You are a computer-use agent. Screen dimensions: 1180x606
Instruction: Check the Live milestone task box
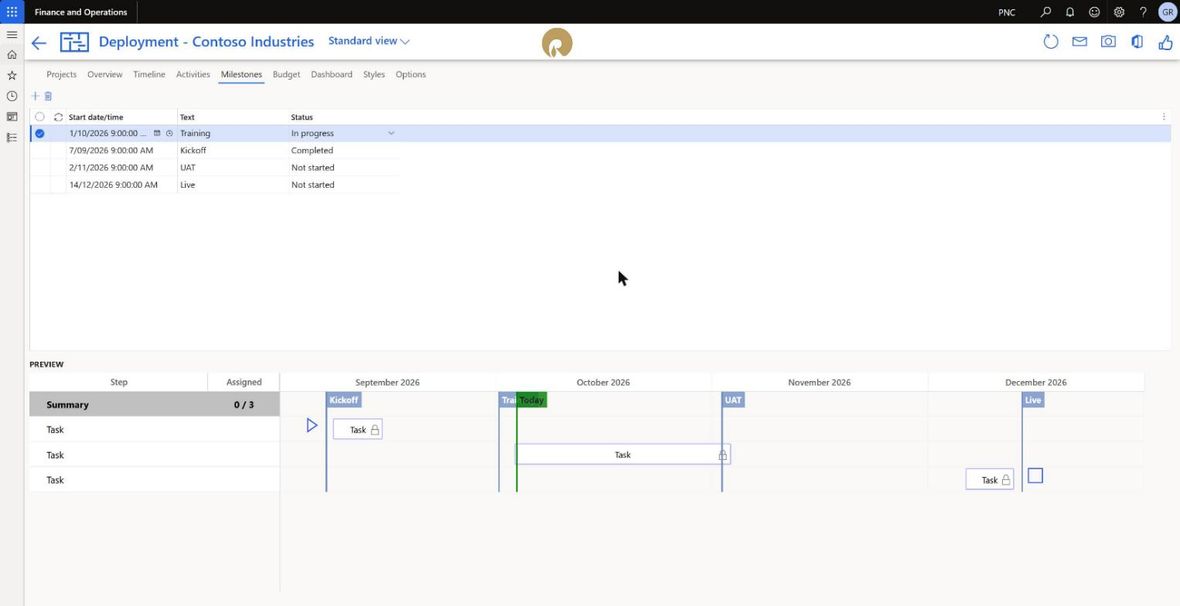tap(1036, 476)
